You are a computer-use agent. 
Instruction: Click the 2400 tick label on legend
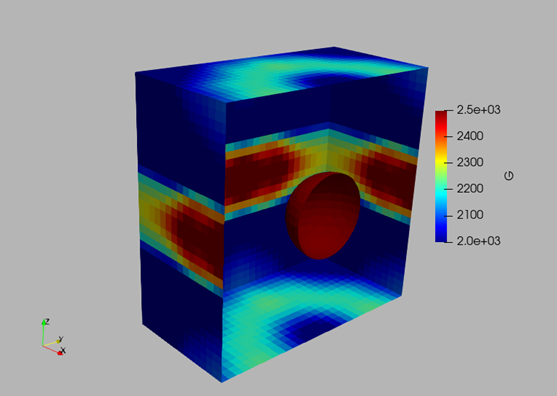[x=470, y=136]
